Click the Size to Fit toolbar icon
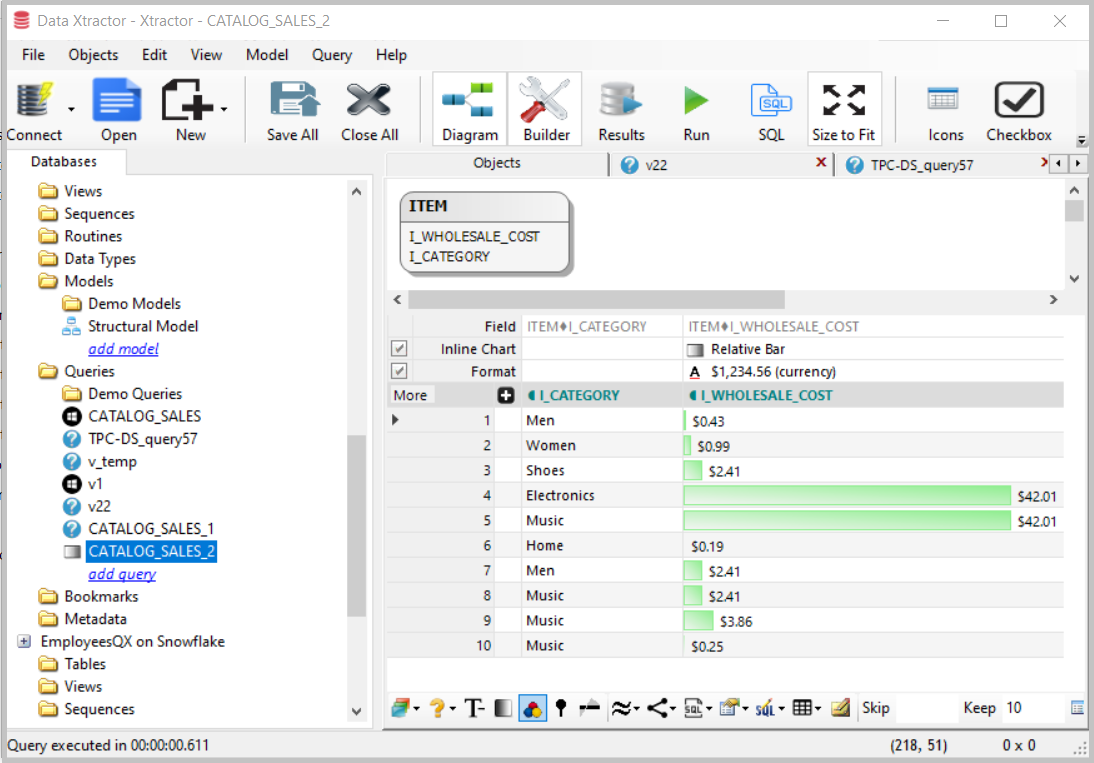The width and height of the screenshot is (1094, 763). pyautogui.click(x=843, y=108)
